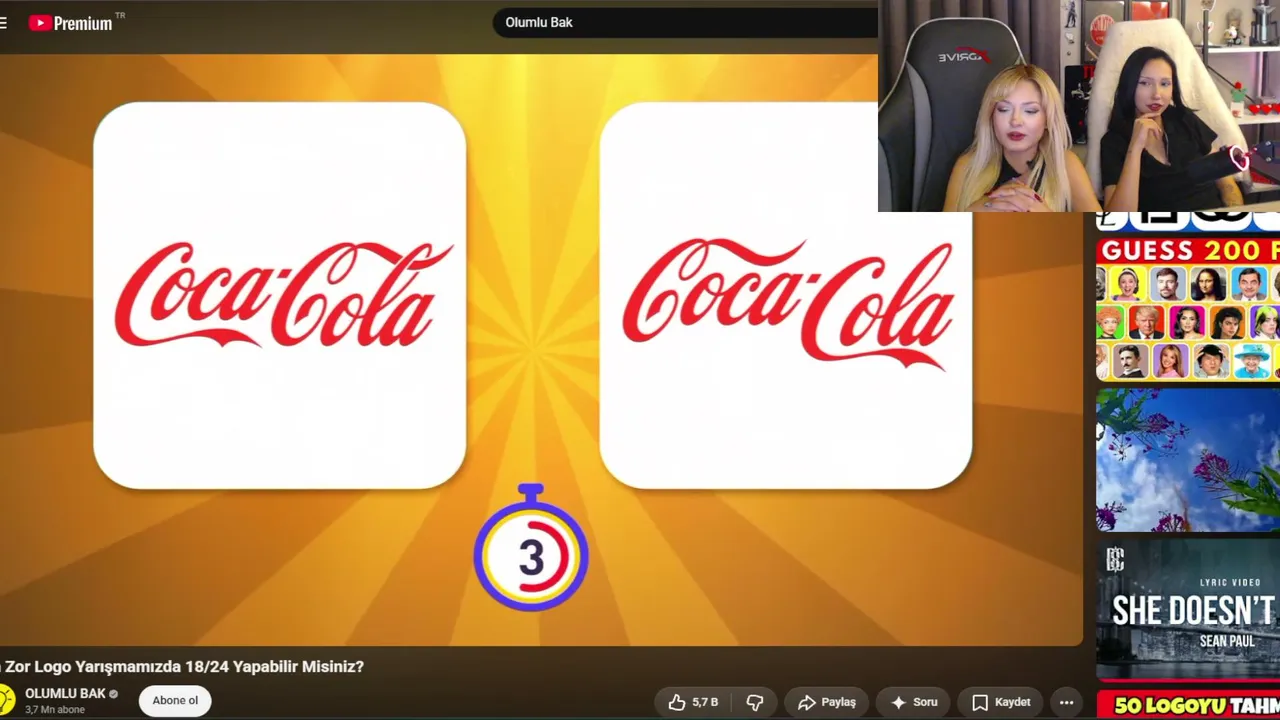This screenshot has width=1280, height=720.
Task: Open the 50 LOGOYU suggested video thumbnail
Action: point(1188,705)
